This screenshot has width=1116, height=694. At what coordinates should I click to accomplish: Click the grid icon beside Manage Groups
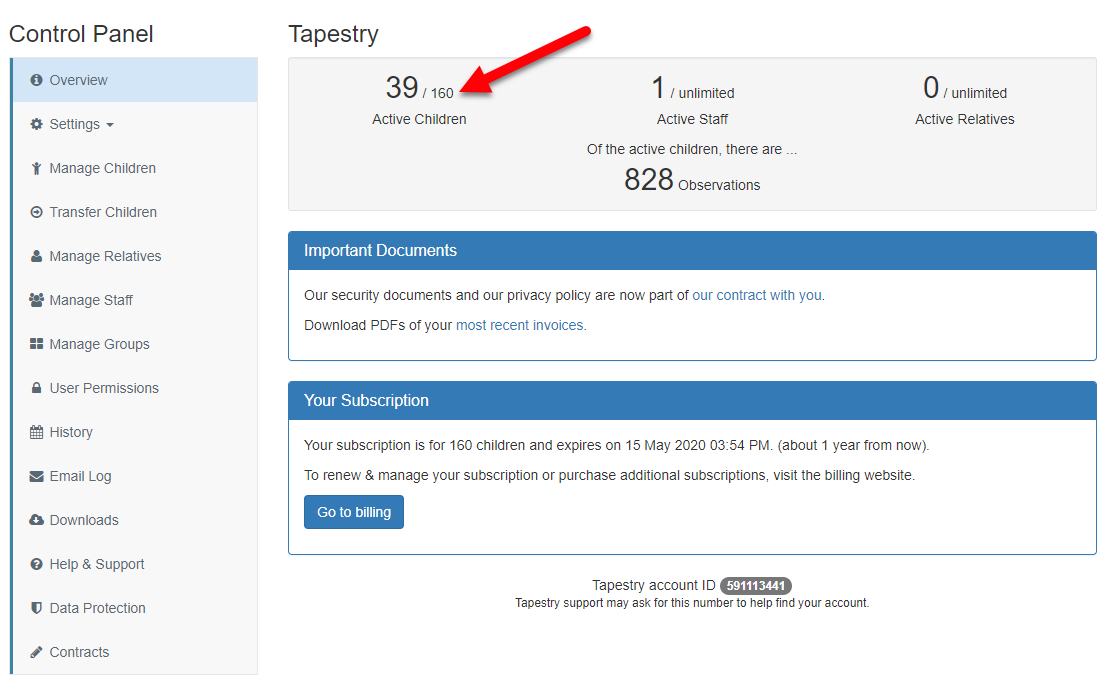pyautogui.click(x=36, y=345)
